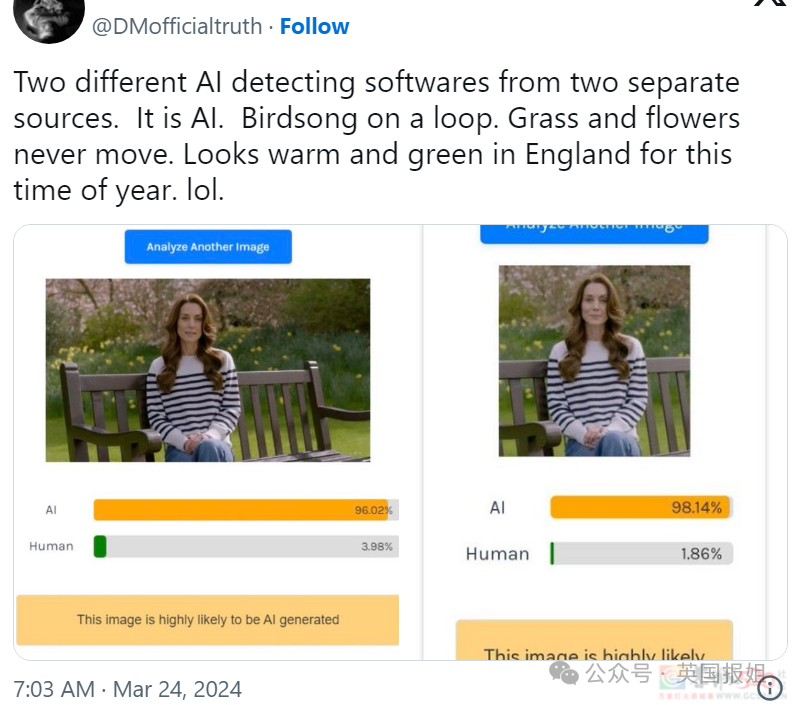Follow the tweet author

(314, 26)
